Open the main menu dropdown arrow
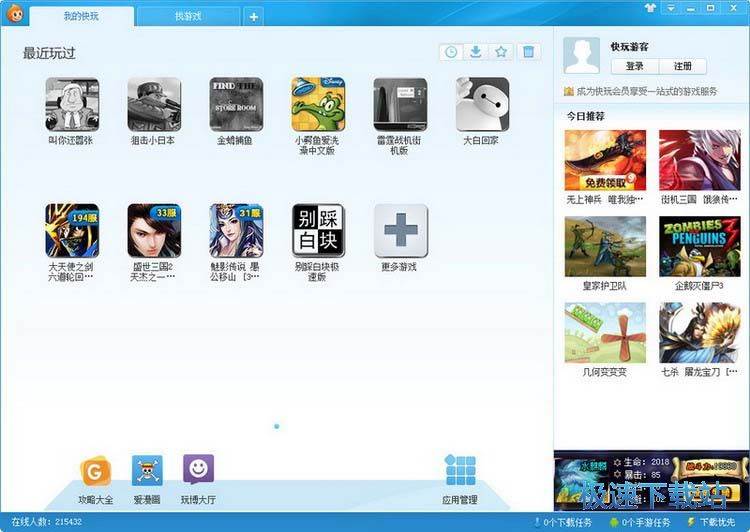The width and height of the screenshot is (750, 532). (x=672, y=8)
